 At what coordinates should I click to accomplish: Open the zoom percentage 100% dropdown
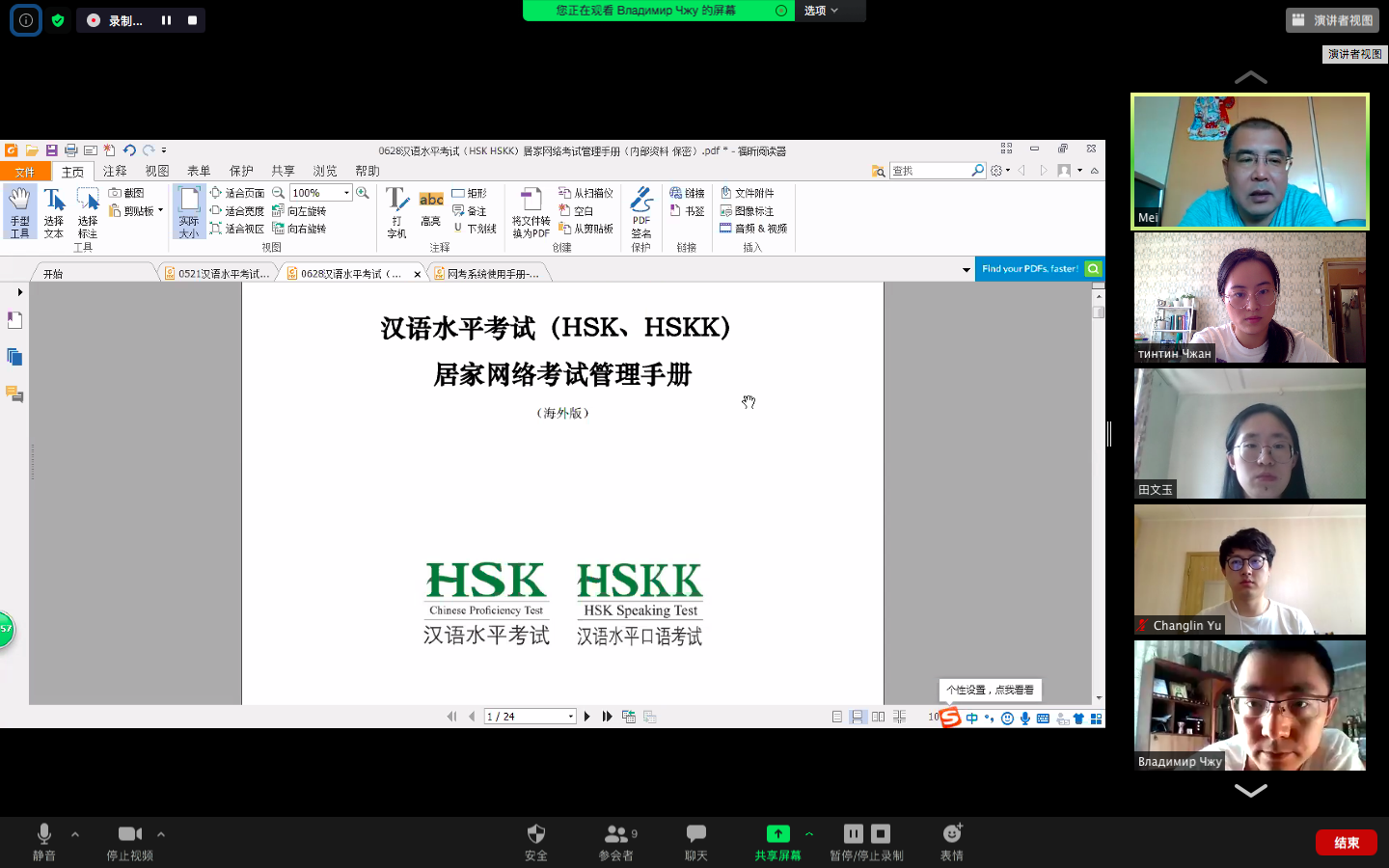point(347,193)
